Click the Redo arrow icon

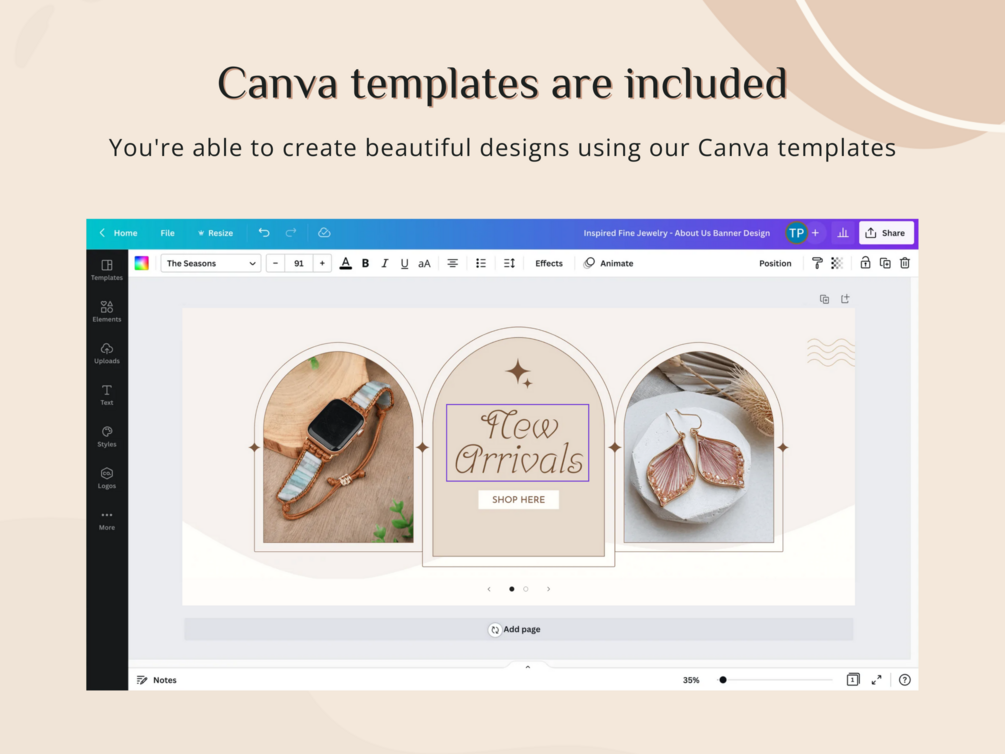click(x=291, y=233)
